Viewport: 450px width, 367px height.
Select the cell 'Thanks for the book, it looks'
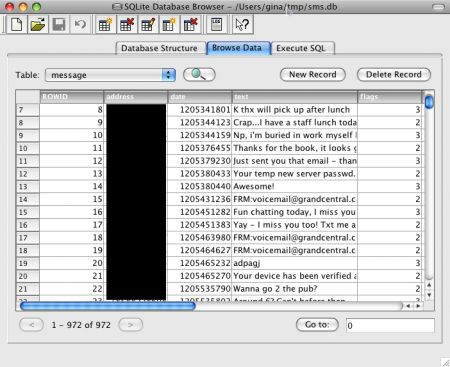pyautogui.click(x=295, y=148)
